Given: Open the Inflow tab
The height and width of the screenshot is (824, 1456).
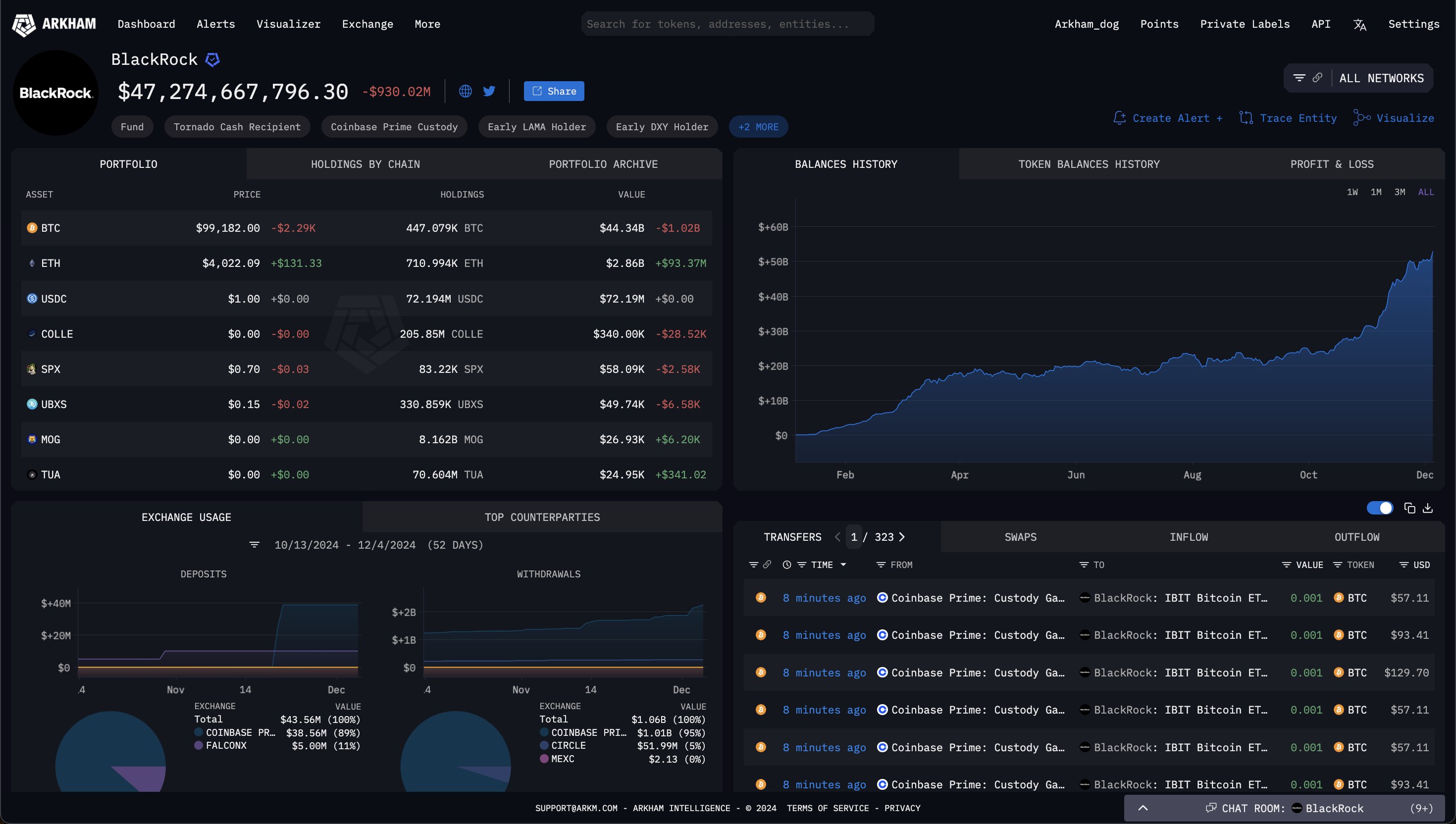Looking at the screenshot, I should [1189, 537].
